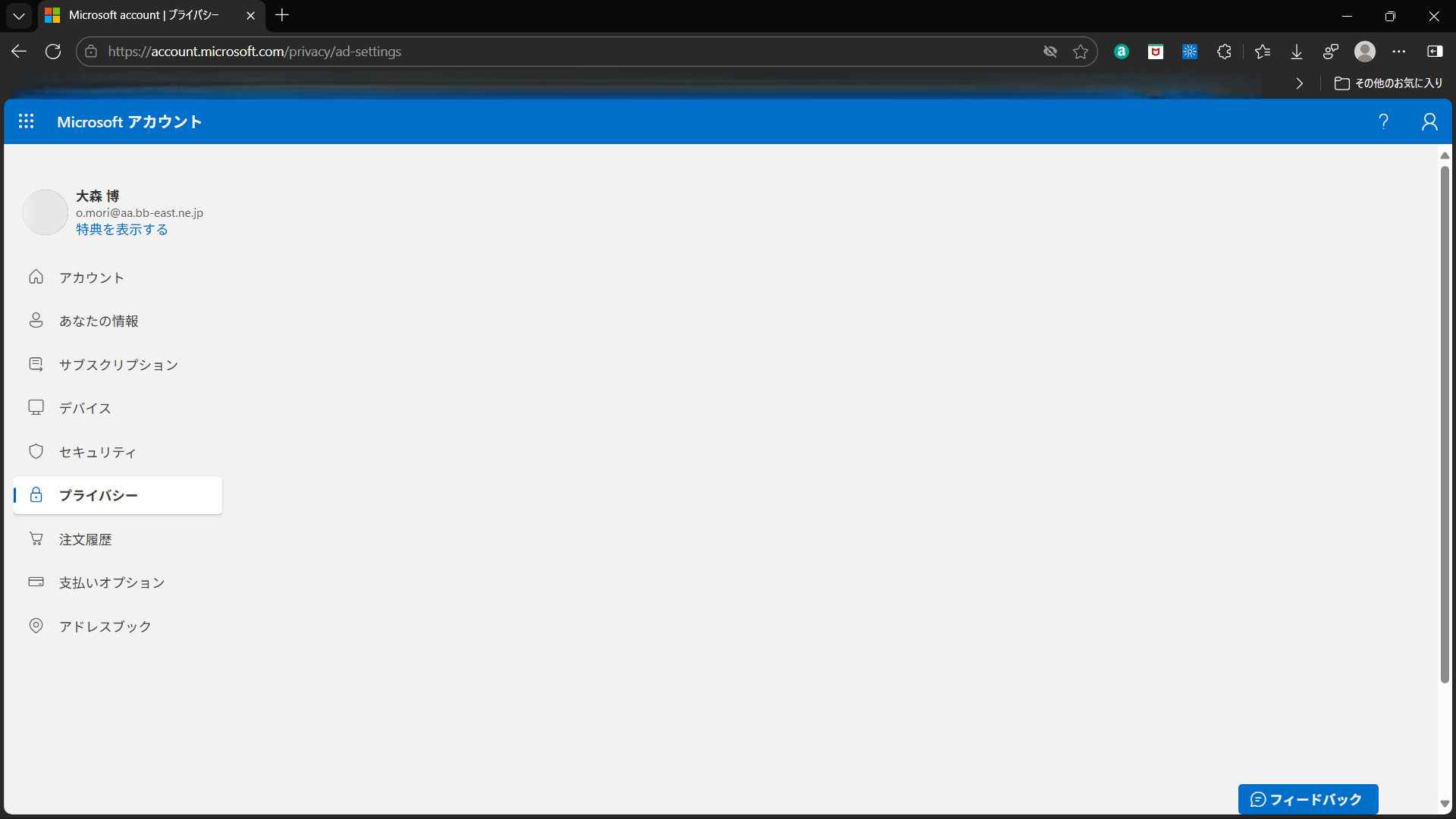
Task: Open the blue snowflake extension icon
Action: [x=1190, y=52]
